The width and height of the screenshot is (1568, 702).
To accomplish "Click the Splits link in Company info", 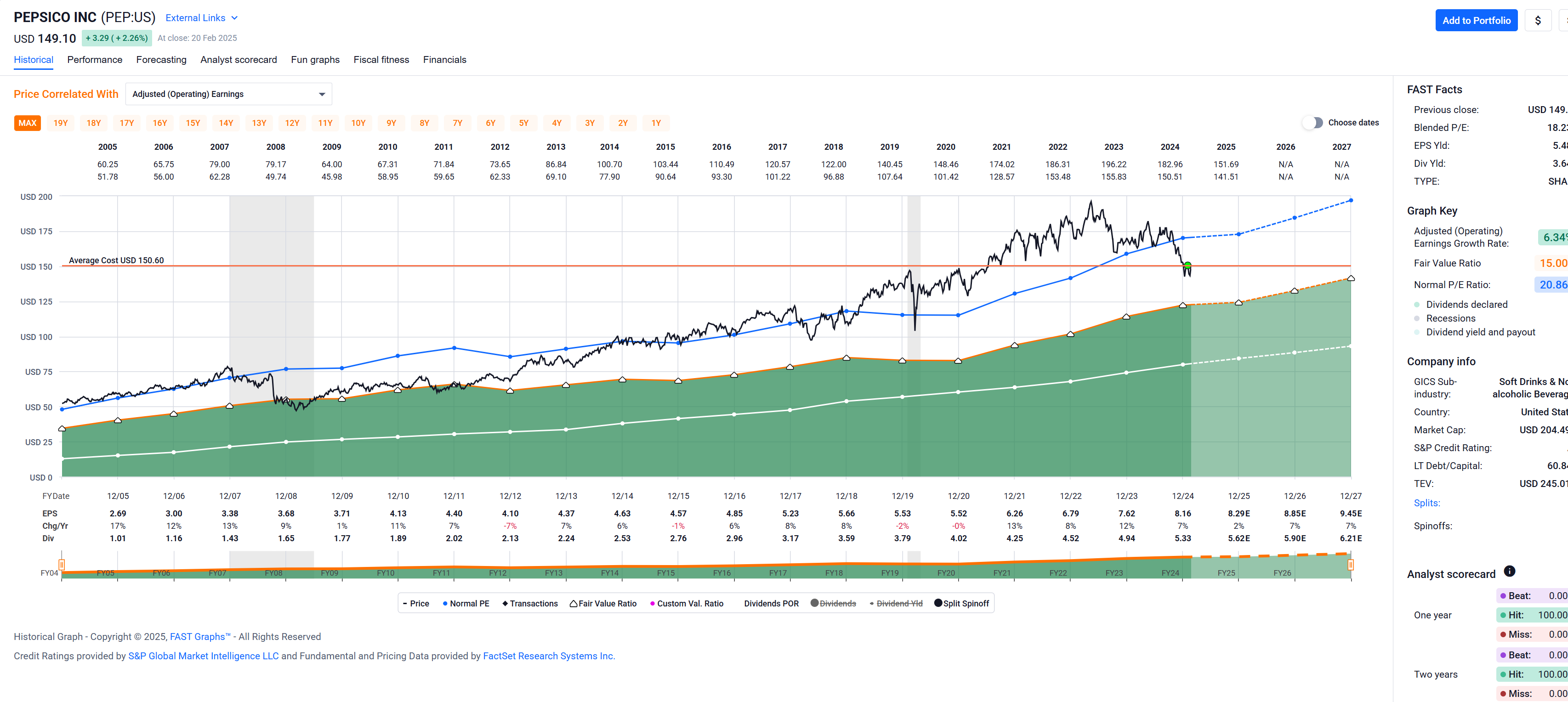I will tap(1427, 503).
